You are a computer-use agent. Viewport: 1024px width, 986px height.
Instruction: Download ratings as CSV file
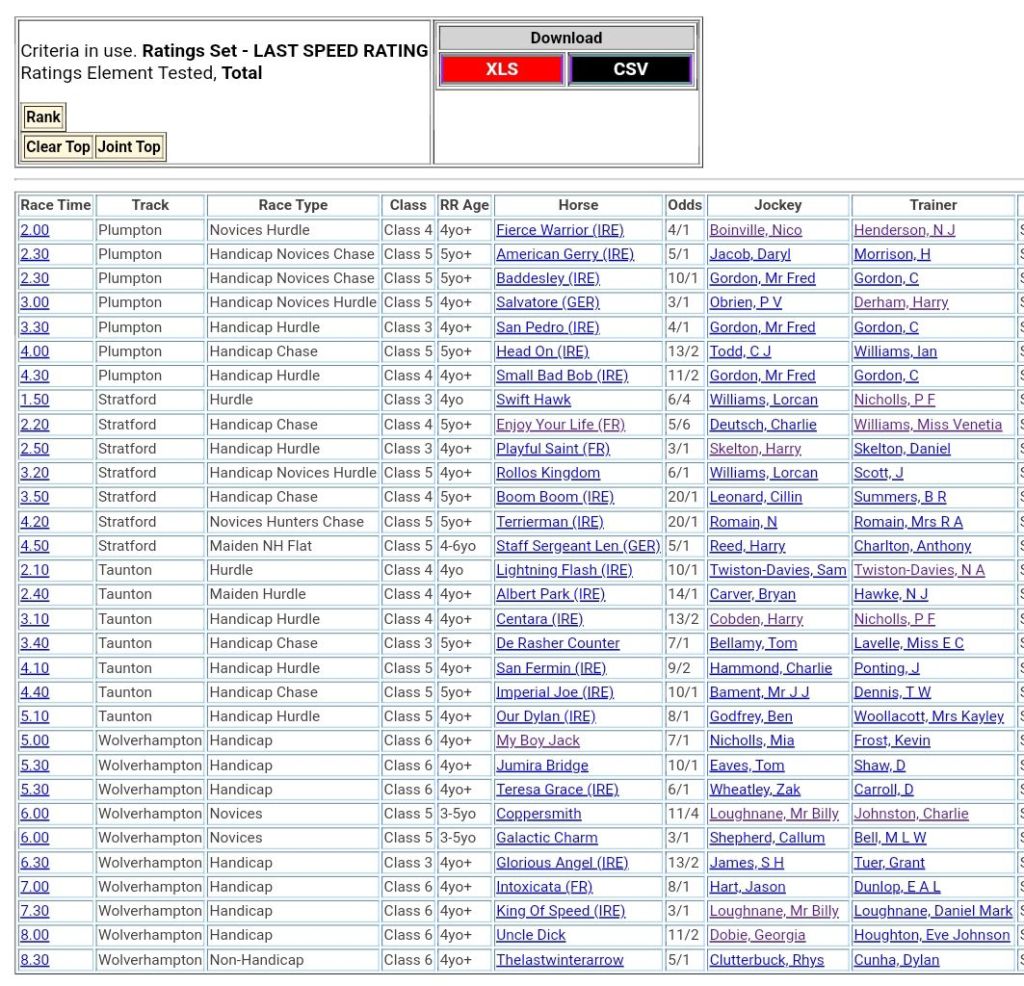tap(630, 69)
